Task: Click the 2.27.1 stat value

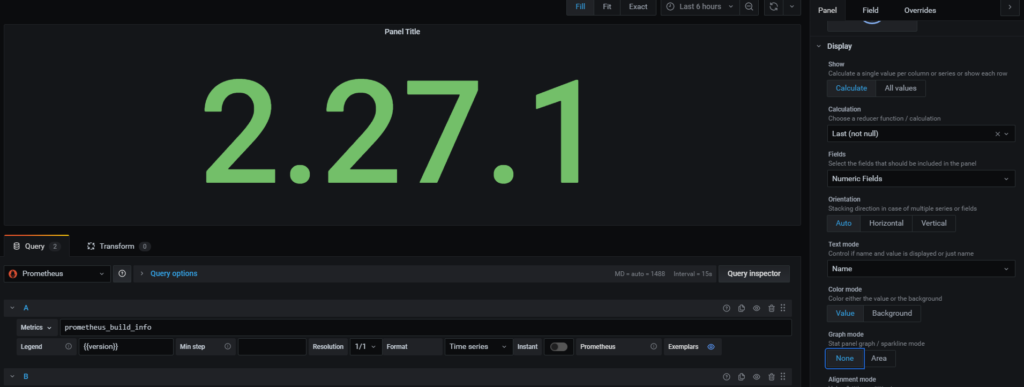Action: coord(392,131)
